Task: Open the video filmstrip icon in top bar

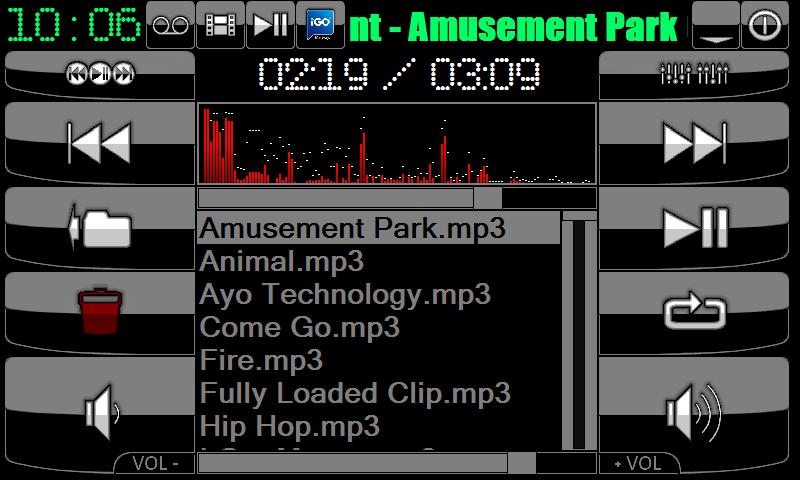Action: tap(220, 25)
